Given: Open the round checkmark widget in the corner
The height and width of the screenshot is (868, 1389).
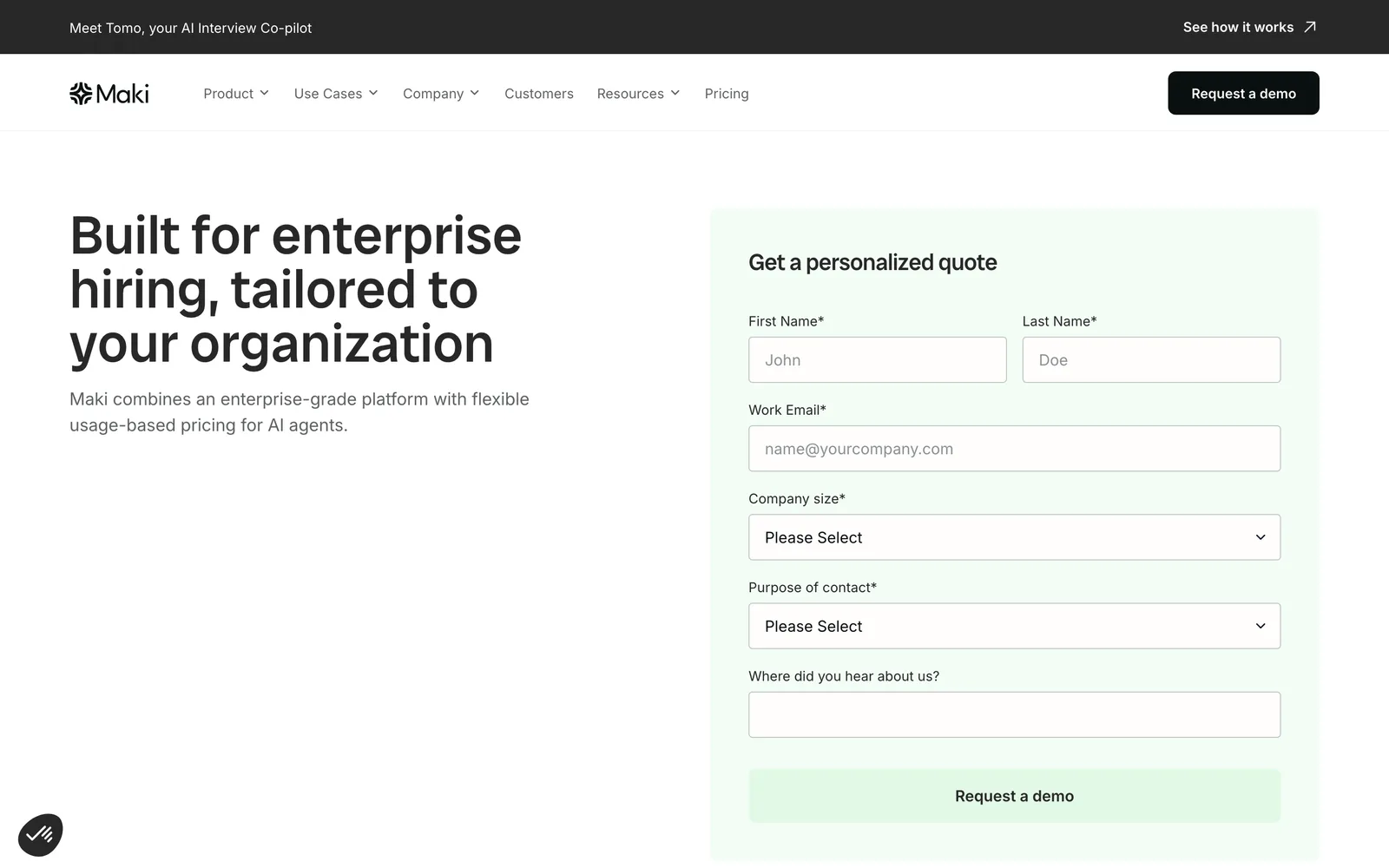Looking at the screenshot, I should tap(40, 835).
